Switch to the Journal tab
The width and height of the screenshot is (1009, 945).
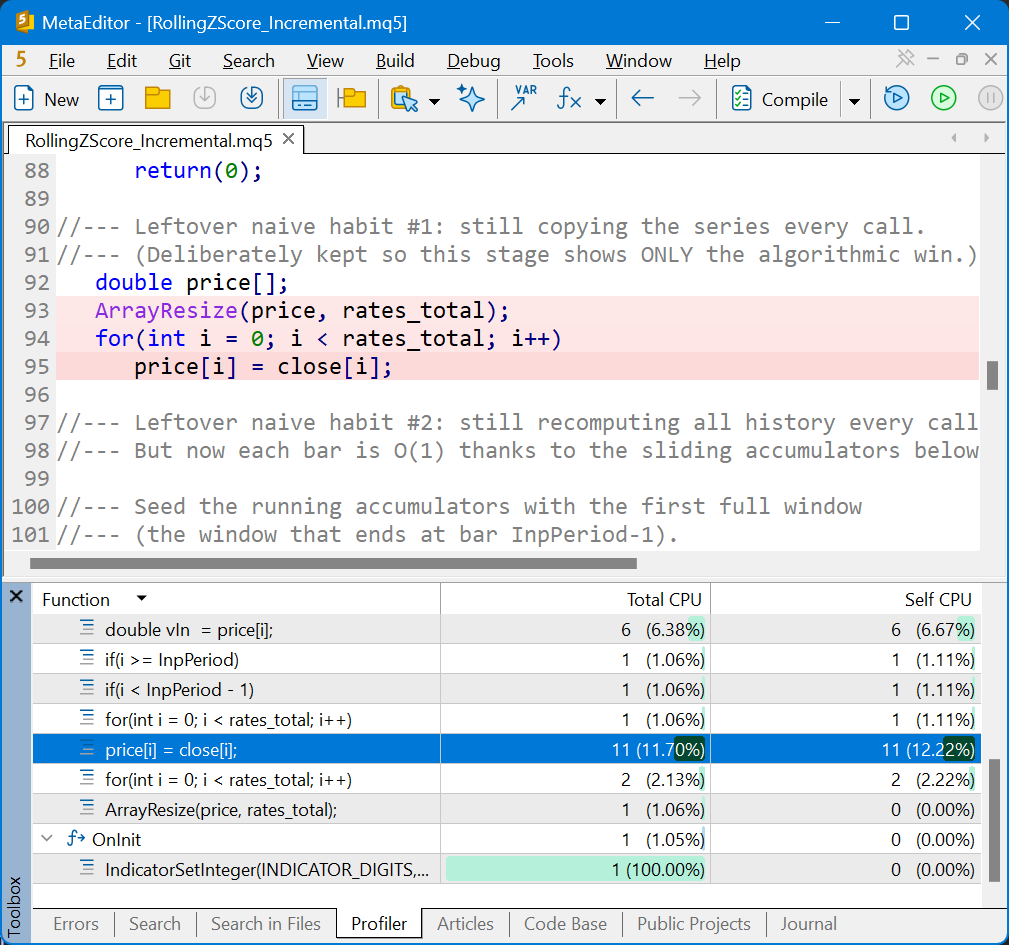coord(808,924)
